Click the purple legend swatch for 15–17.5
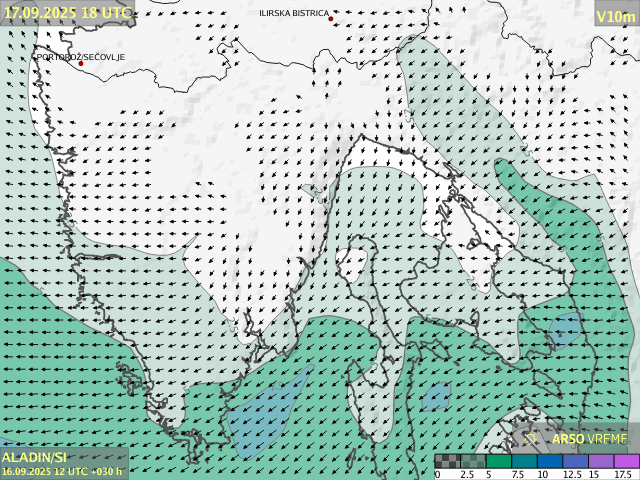This screenshot has height=480, width=640. pyautogui.click(x=601, y=461)
